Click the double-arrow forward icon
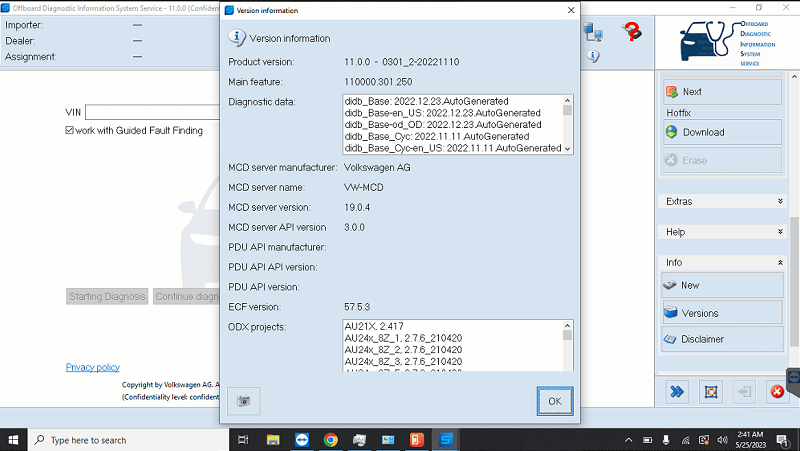 (677, 391)
